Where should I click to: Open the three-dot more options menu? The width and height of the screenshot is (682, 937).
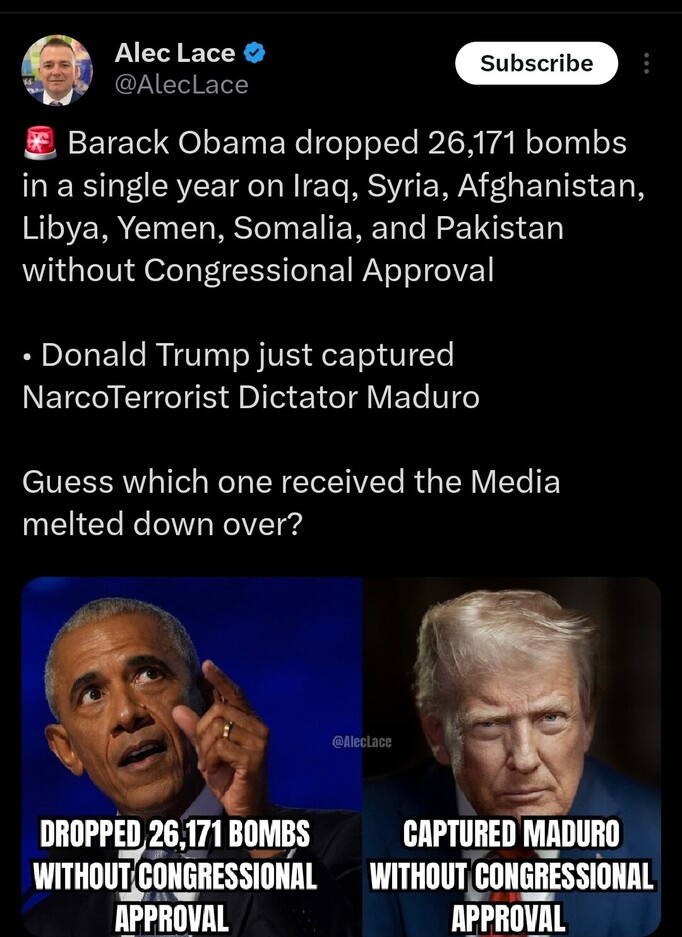click(646, 63)
